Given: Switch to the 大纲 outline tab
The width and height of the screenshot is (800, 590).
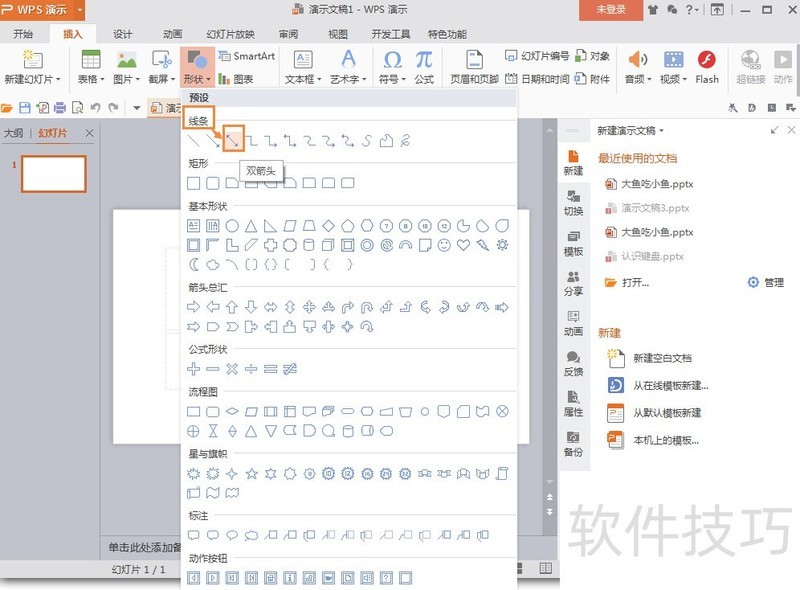Looking at the screenshot, I should click(13, 133).
